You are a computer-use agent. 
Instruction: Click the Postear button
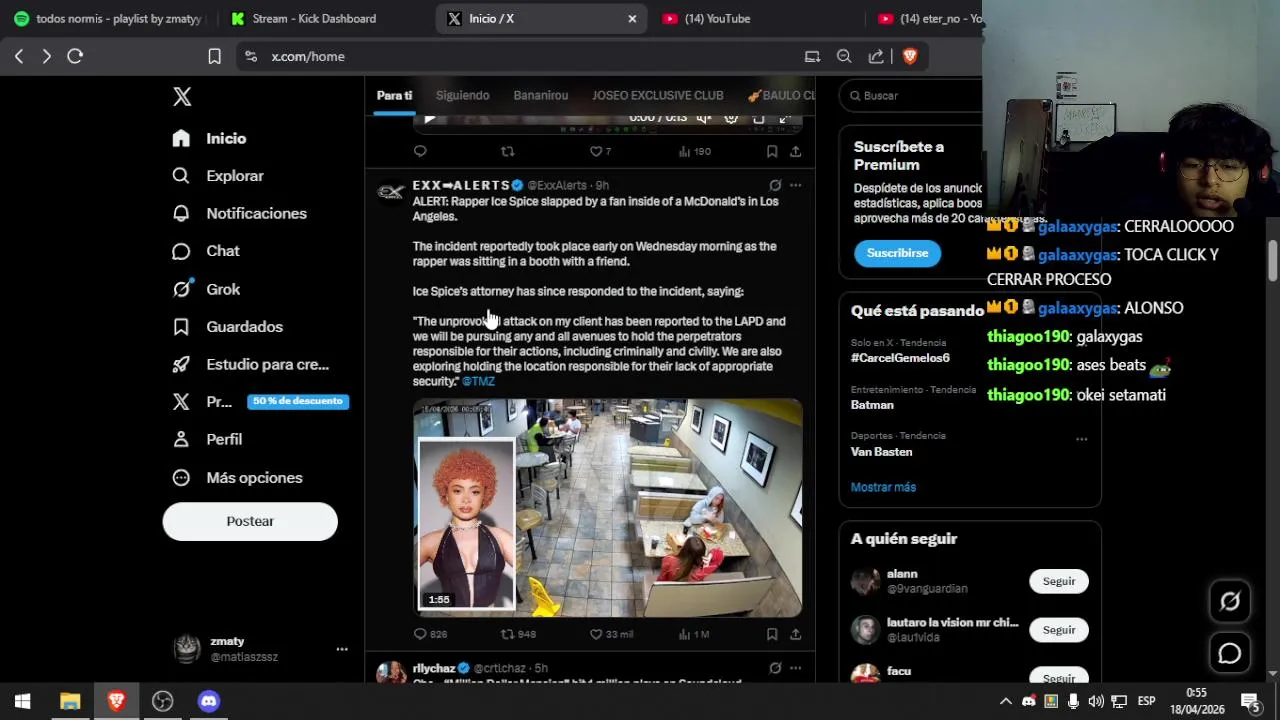[x=250, y=521]
